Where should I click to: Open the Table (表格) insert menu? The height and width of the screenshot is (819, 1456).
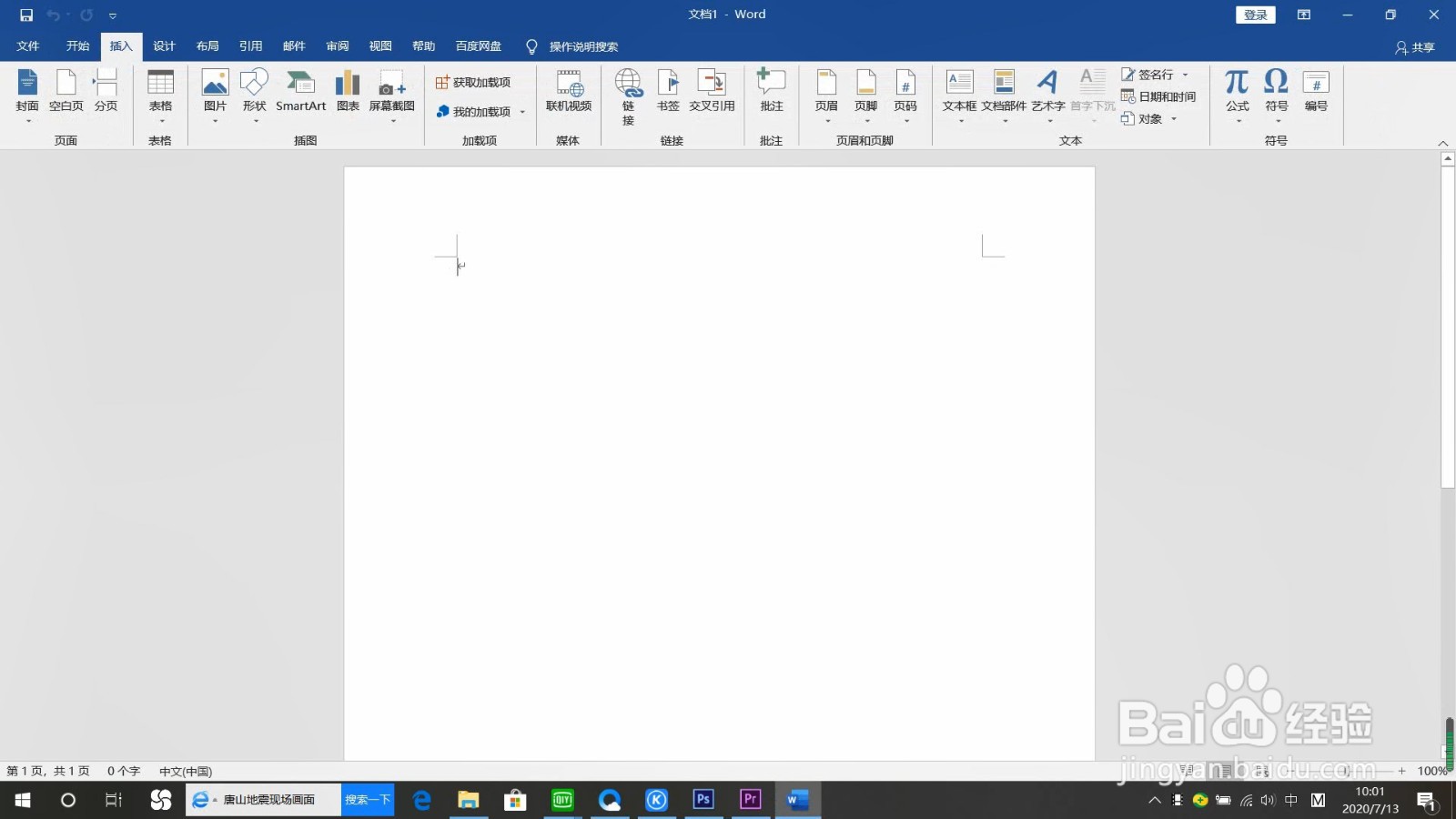(160, 96)
